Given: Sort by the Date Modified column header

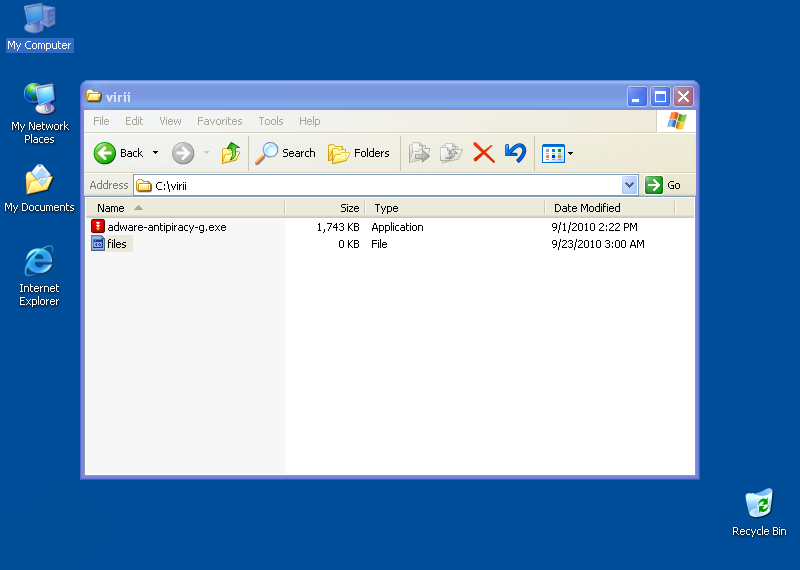Looking at the screenshot, I should coord(610,208).
